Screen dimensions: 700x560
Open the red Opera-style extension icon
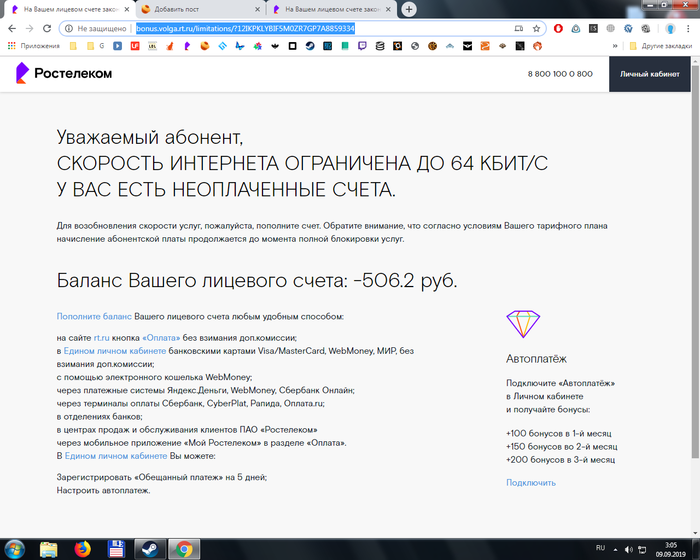[x=558, y=29]
